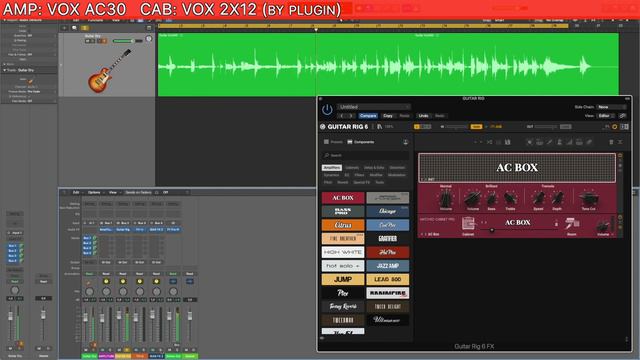Select the Amplifiers category filter

point(332,168)
